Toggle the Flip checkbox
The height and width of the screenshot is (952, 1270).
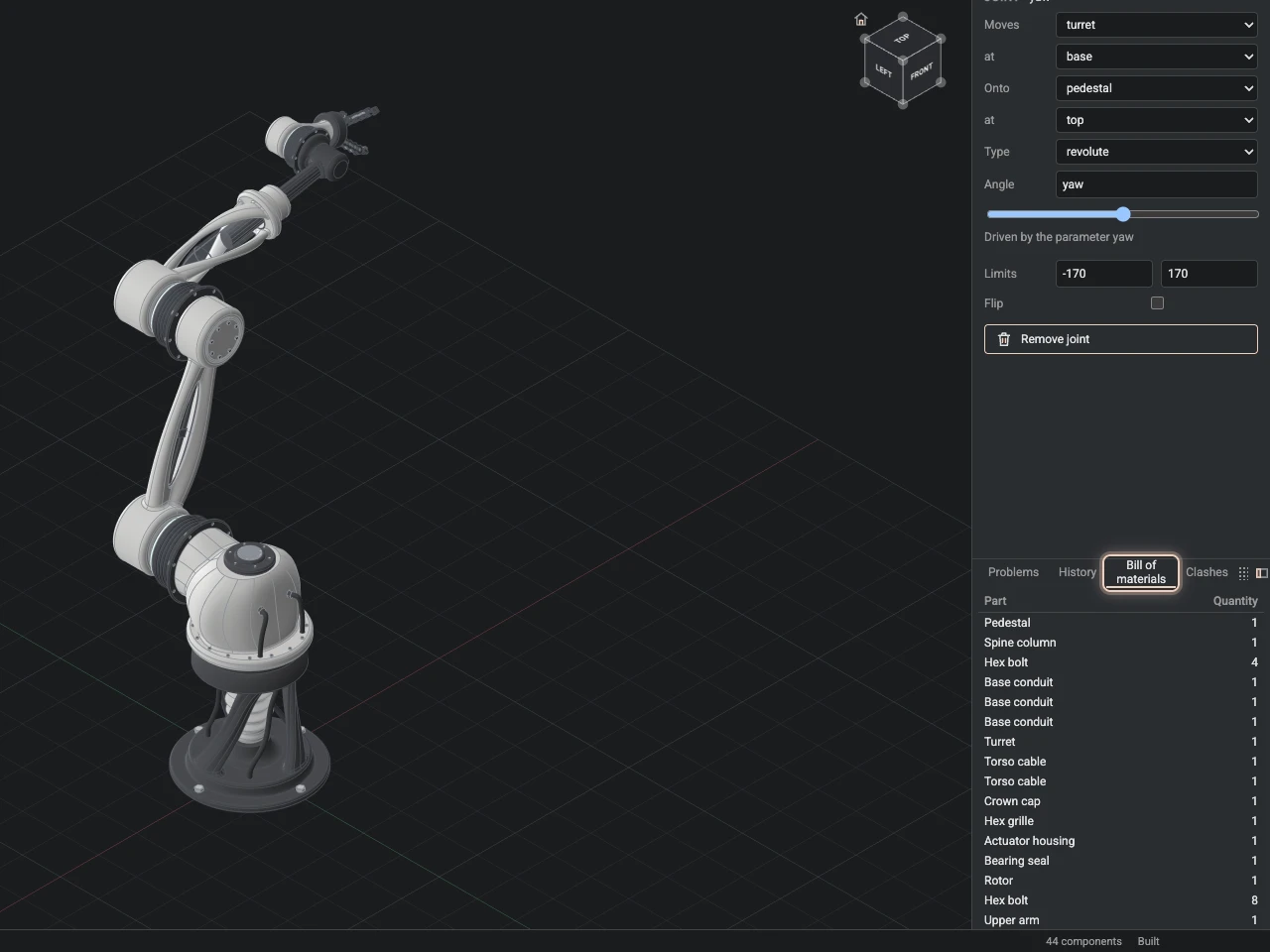(1157, 303)
